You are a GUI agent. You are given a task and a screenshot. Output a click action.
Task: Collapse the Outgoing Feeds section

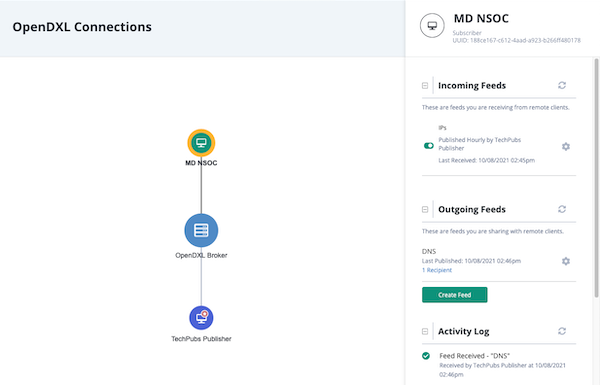click(x=425, y=209)
